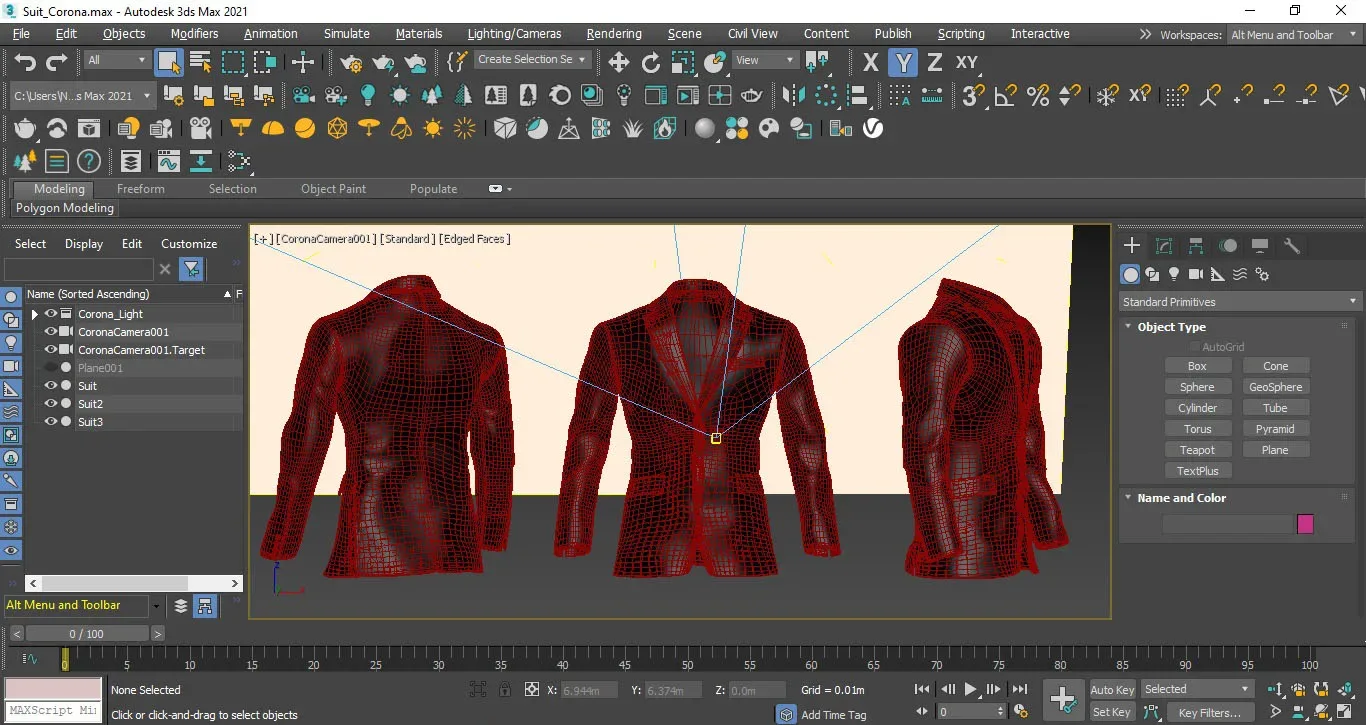Open the Animation menu
1366x725 pixels.
(x=271, y=34)
